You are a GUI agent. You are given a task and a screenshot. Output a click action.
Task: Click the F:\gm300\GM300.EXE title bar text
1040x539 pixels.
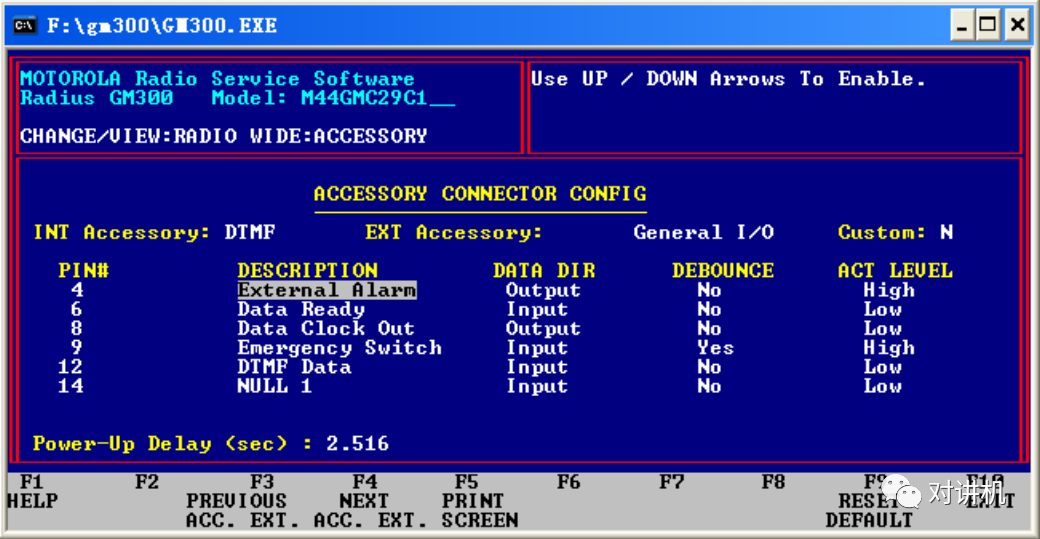[x=162, y=26]
